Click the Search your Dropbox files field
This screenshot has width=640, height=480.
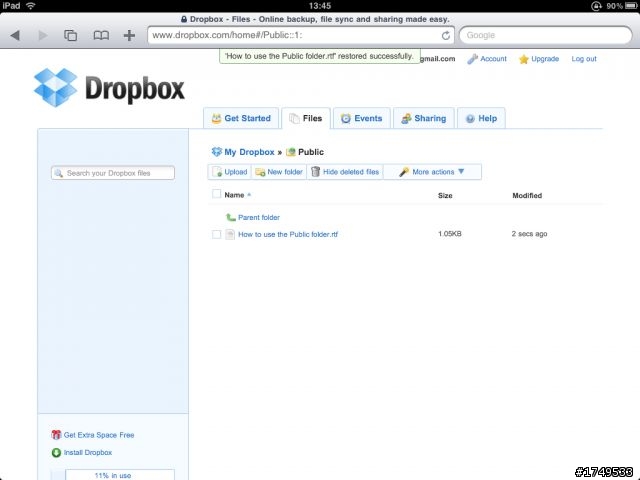[x=113, y=173]
